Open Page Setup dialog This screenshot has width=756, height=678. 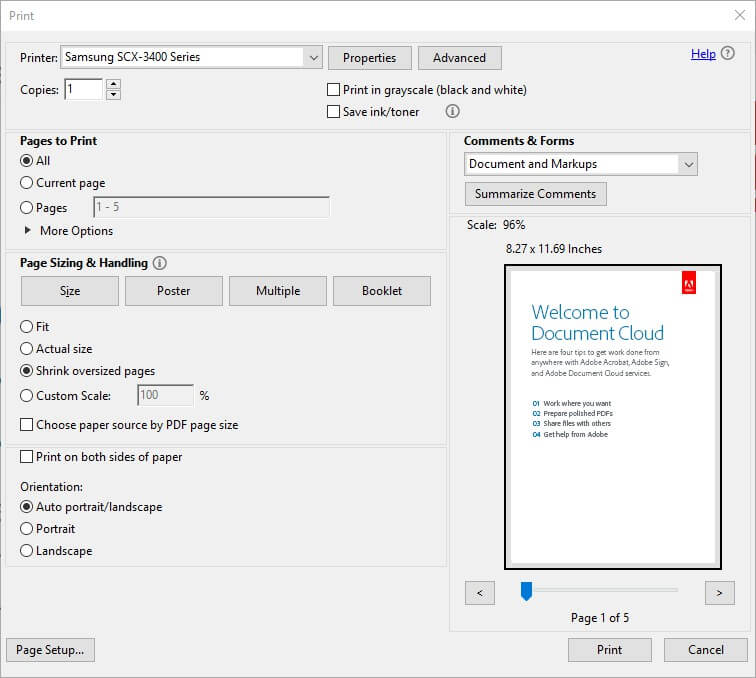tap(51, 650)
